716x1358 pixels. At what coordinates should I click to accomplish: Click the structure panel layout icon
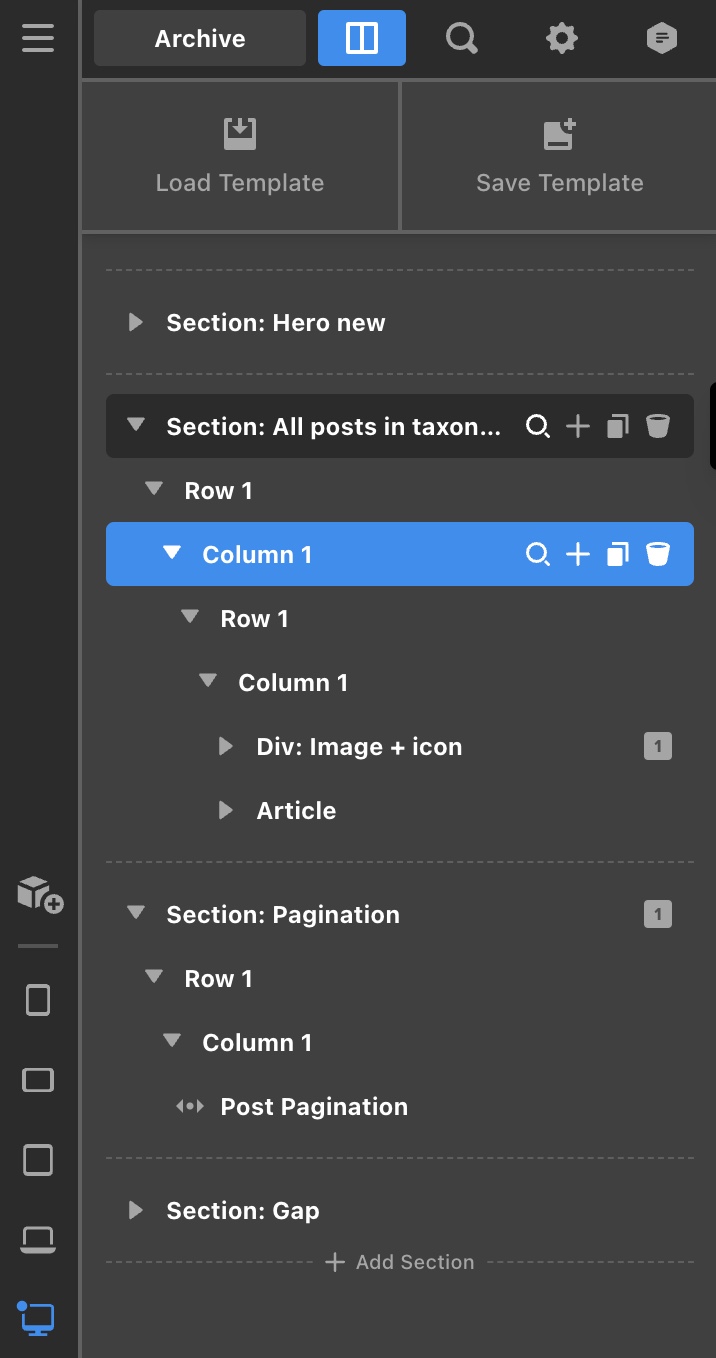(362, 39)
